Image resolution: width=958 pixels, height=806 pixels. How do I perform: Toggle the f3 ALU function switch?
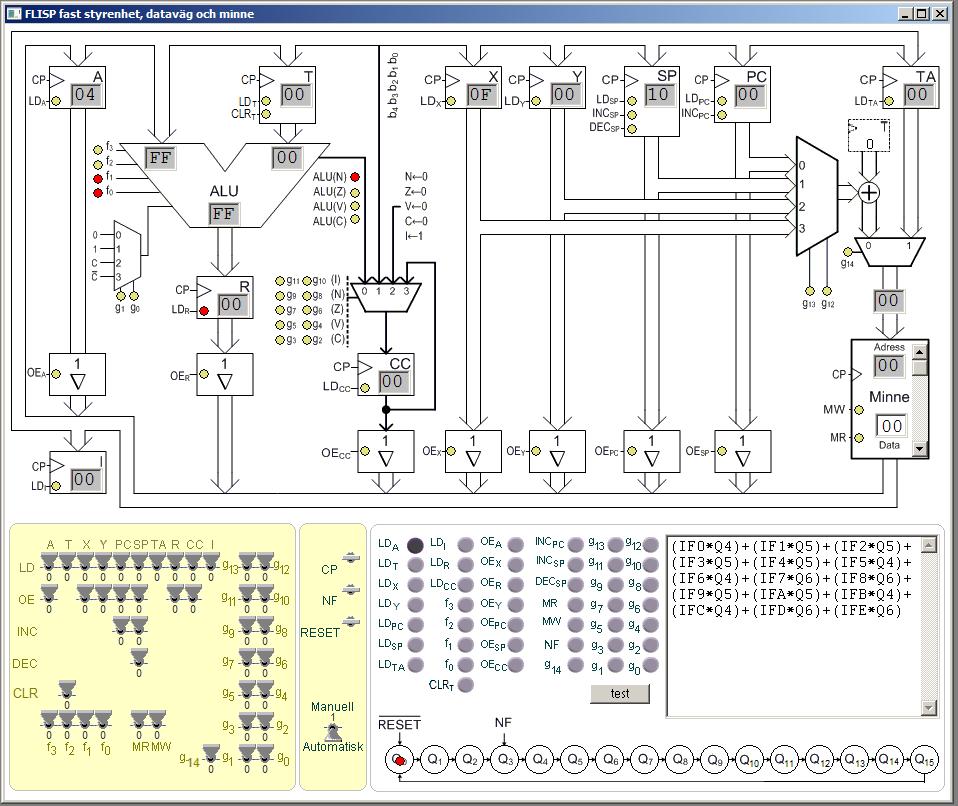pyautogui.click(x=49, y=720)
